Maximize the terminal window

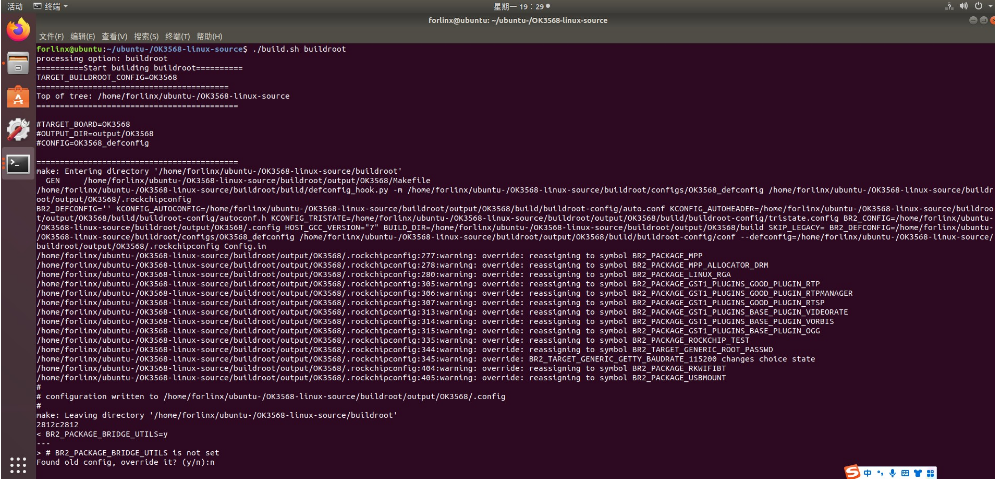click(x=982, y=20)
